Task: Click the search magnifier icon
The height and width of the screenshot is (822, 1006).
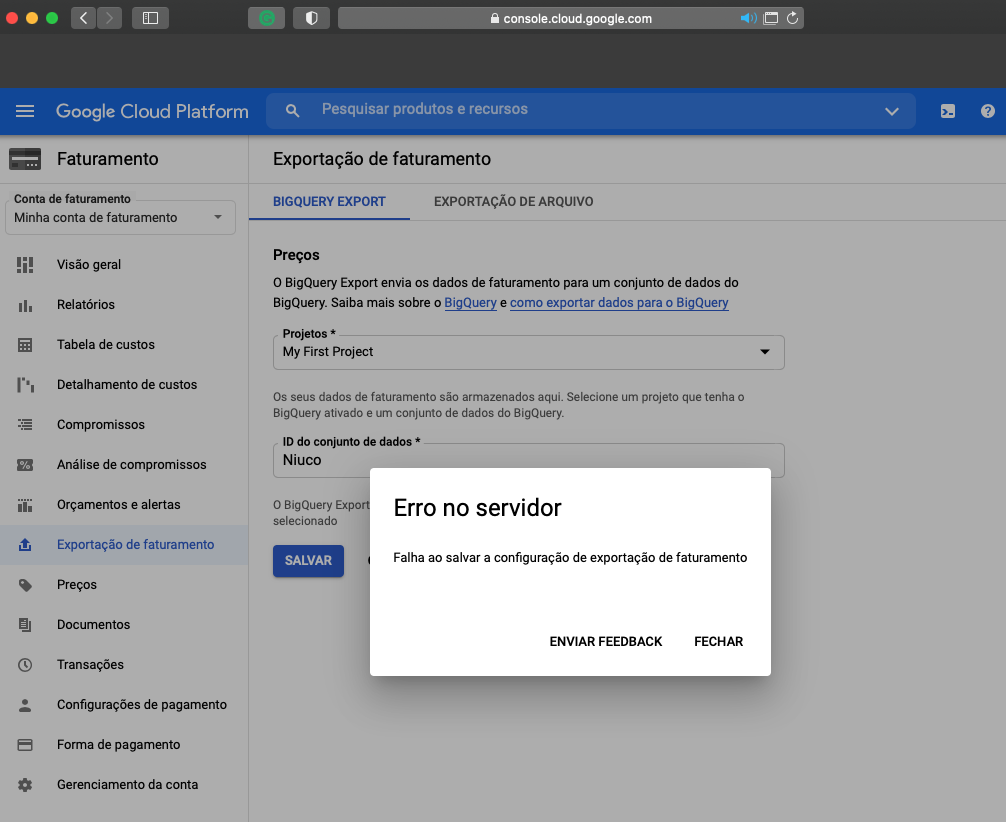Action: pos(293,110)
